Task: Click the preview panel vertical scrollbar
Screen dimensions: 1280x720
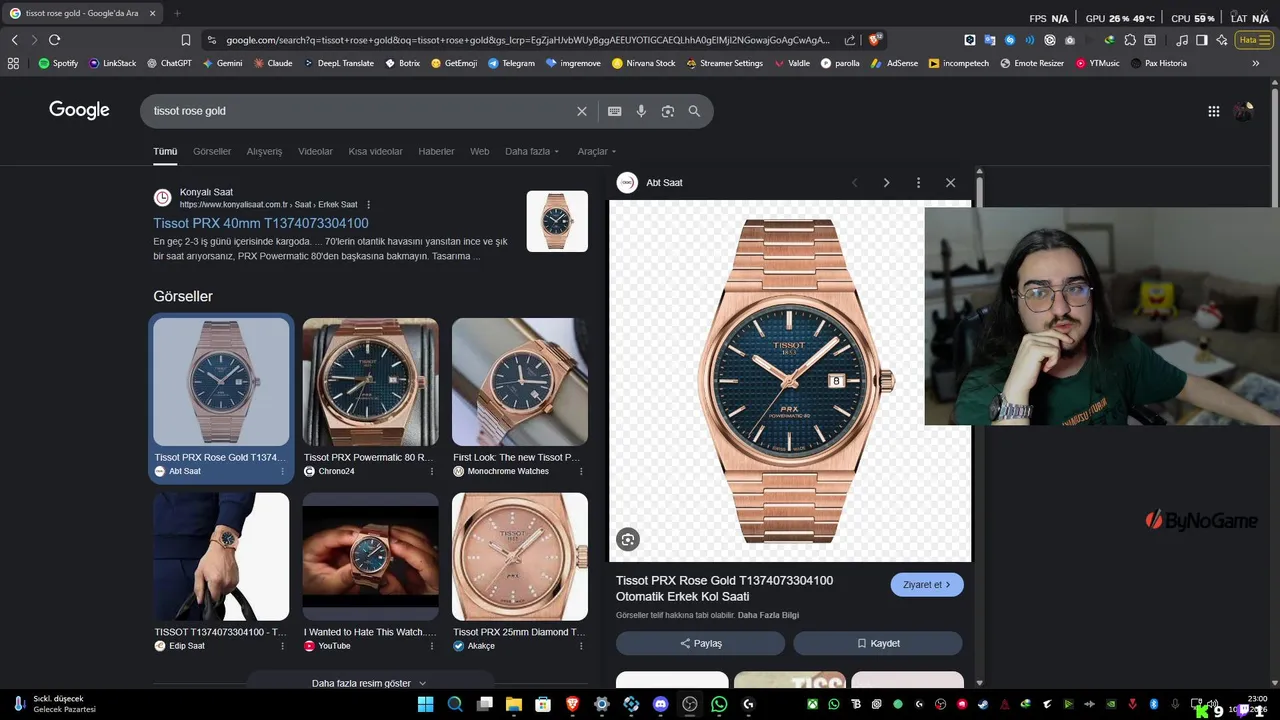Action: tap(979, 191)
